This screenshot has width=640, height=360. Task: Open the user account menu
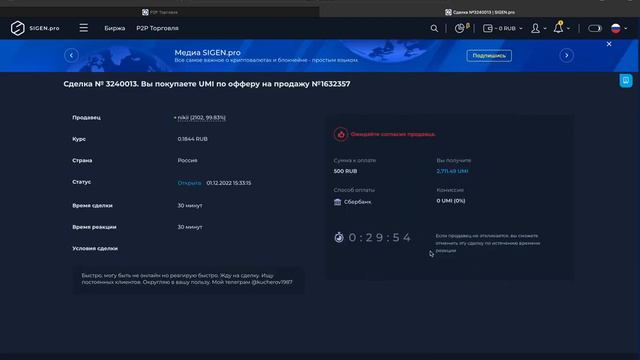(538, 28)
